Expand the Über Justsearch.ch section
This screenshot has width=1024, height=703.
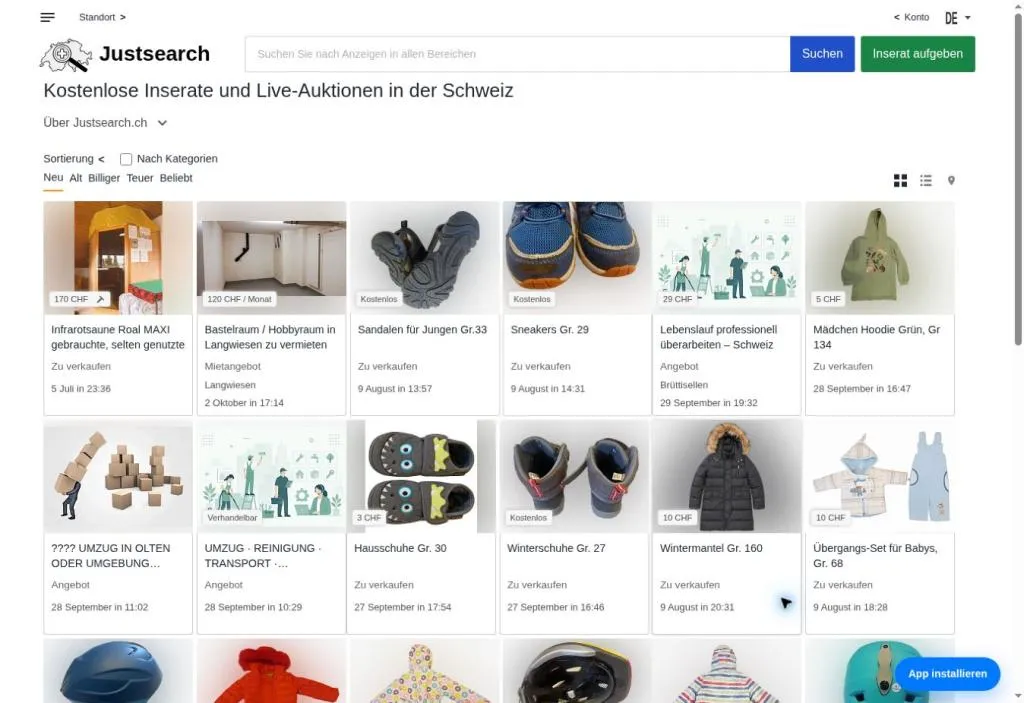[105, 123]
